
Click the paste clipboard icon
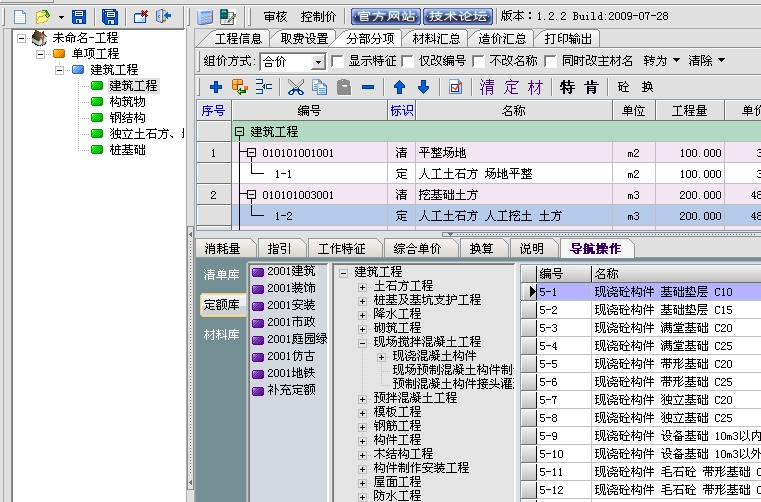344,87
